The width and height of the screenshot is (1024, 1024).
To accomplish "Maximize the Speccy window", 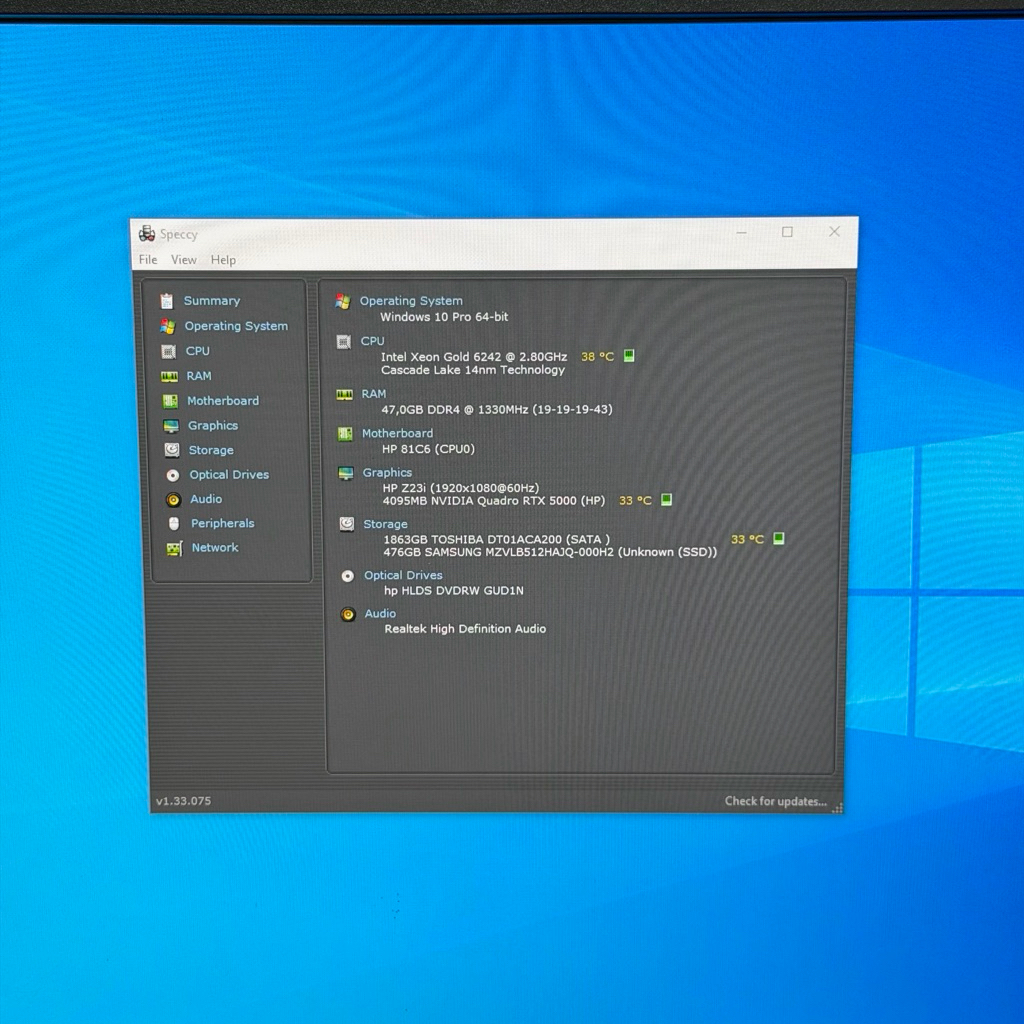I will pos(787,232).
